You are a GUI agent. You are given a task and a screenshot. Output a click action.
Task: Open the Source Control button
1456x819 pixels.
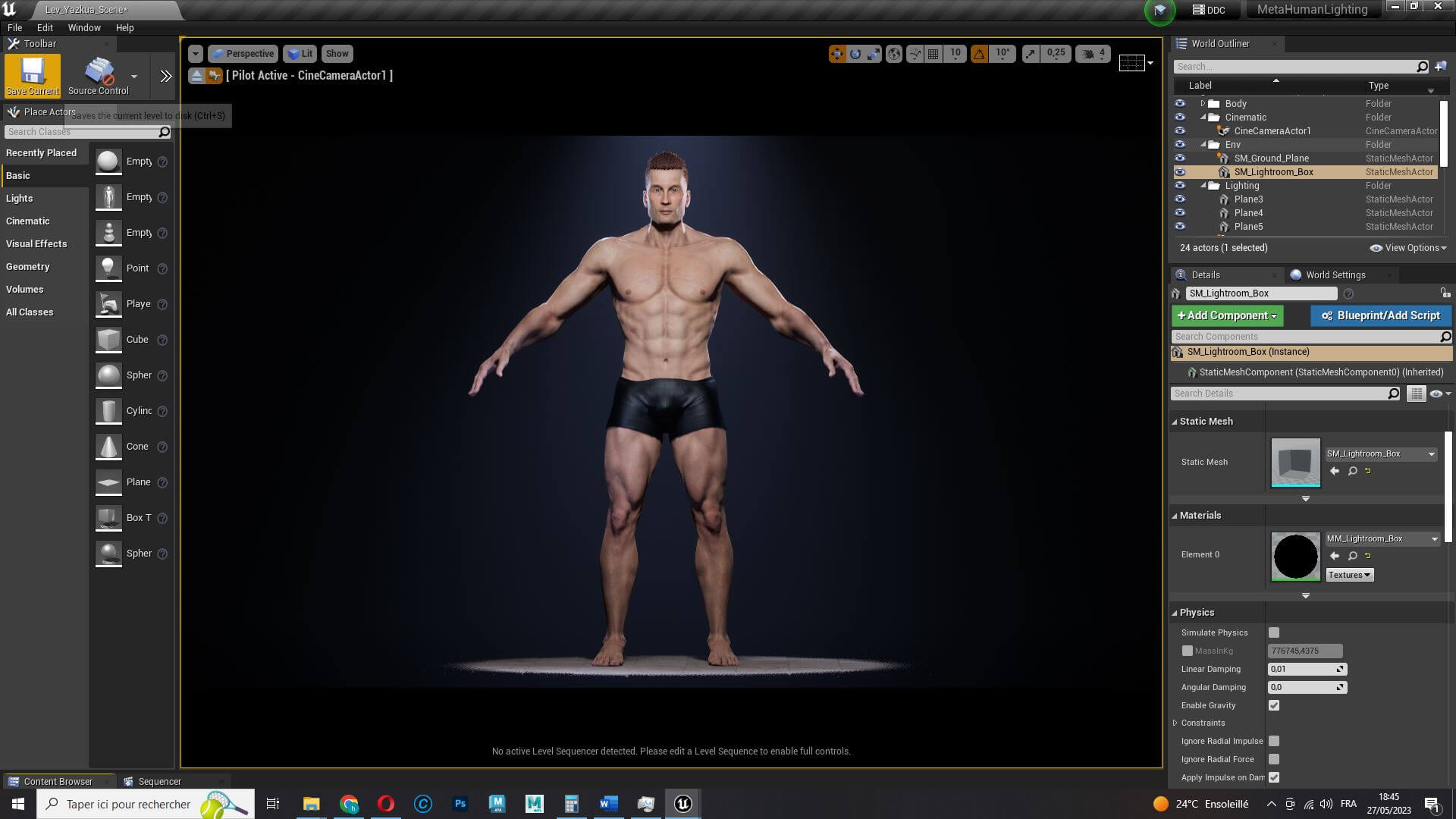99,76
